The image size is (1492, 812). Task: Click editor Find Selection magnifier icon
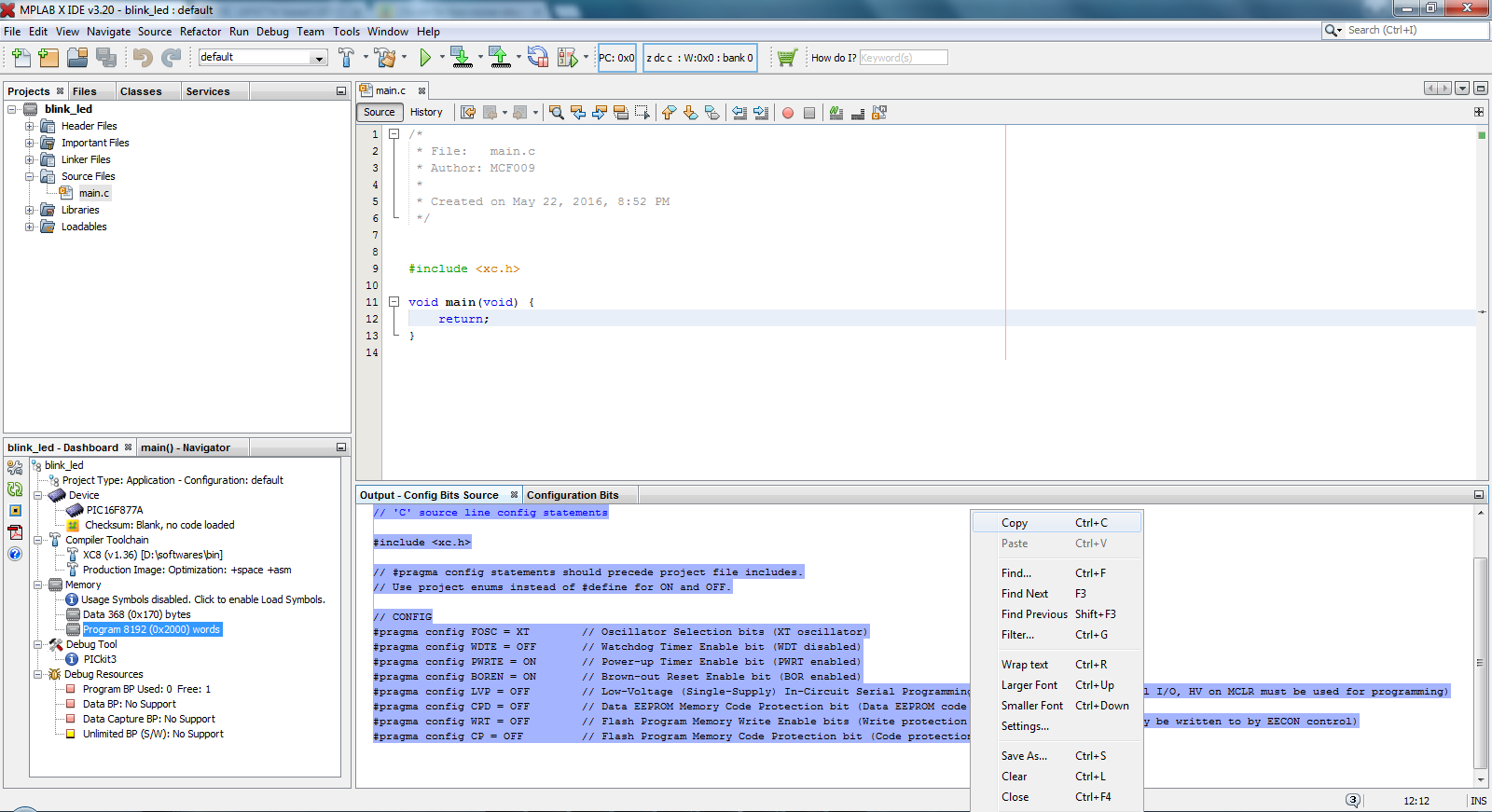point(557,113)
